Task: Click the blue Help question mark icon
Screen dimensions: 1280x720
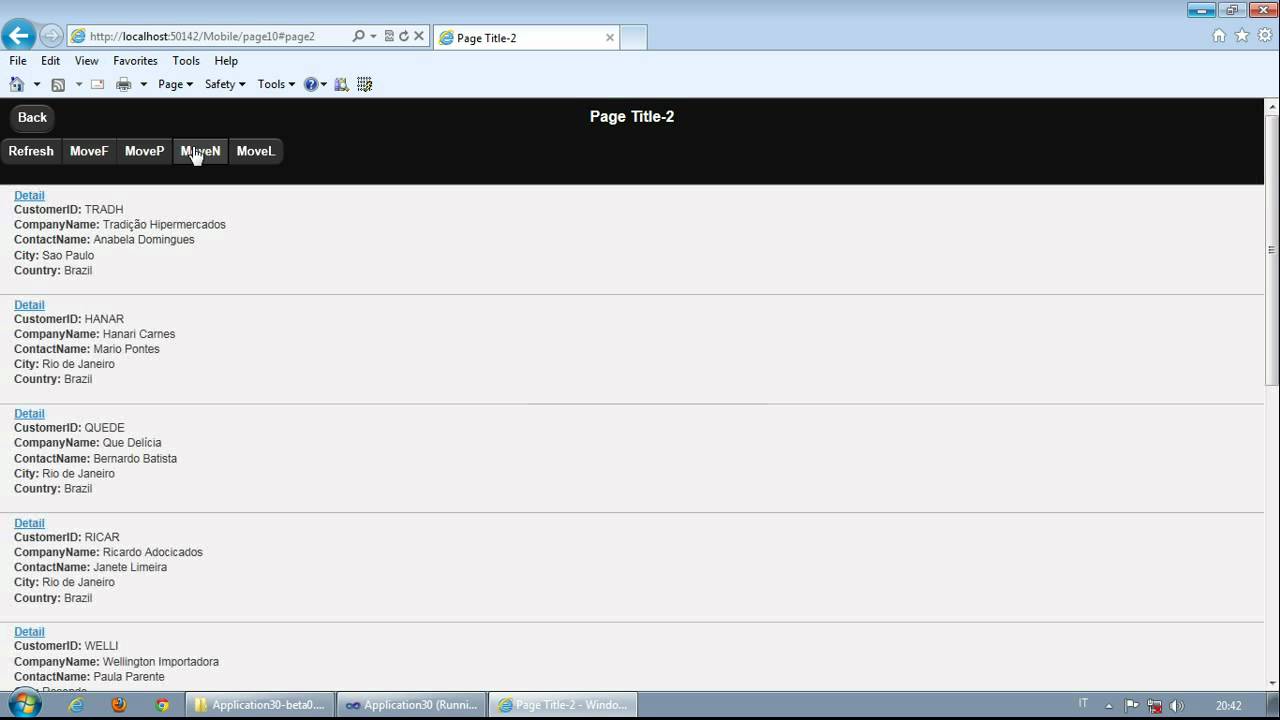Action: (x=311, y=85)
